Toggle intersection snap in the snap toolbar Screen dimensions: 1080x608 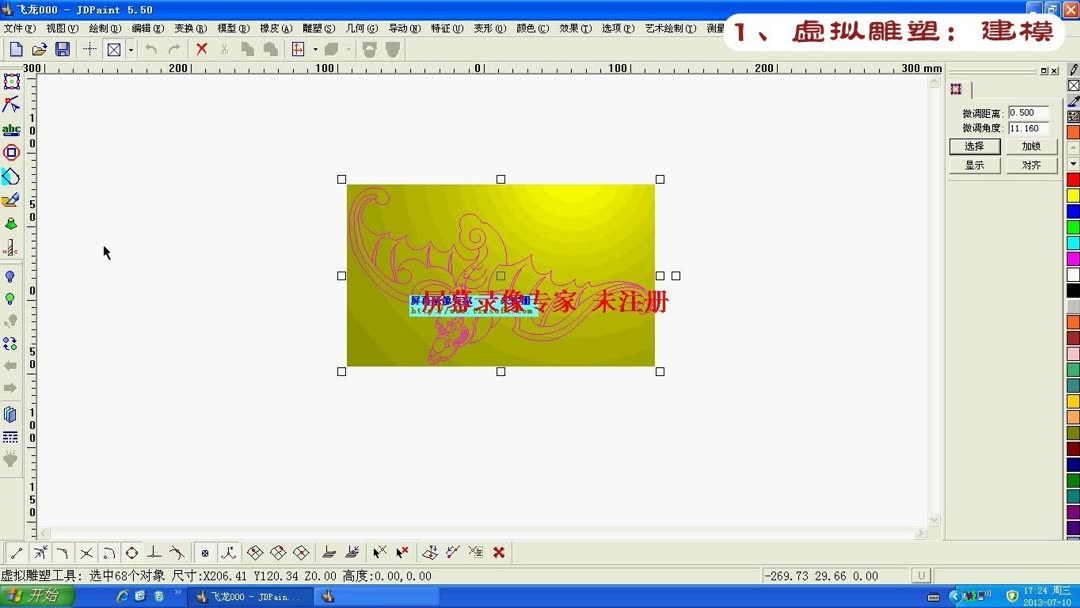(x=86, y=552)
